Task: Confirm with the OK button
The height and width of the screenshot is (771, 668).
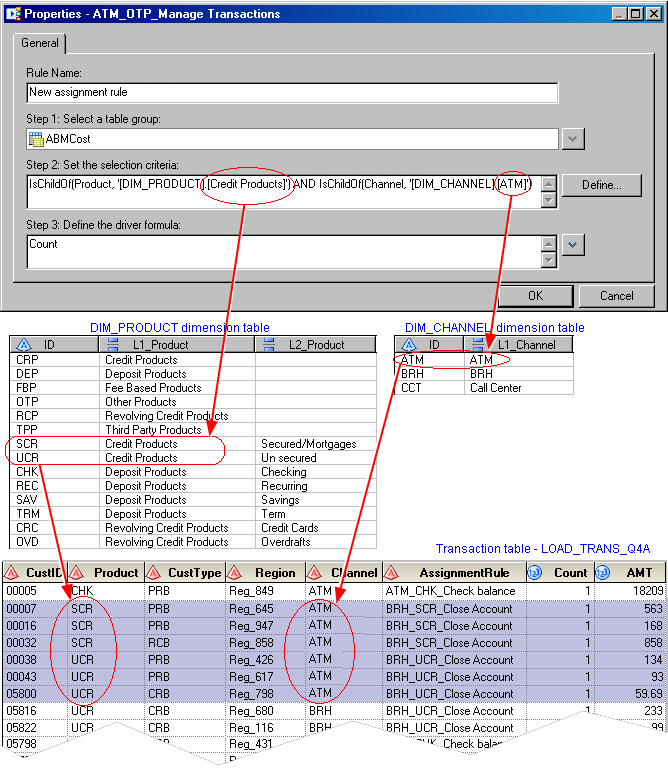Action: [x=535, y=296]
